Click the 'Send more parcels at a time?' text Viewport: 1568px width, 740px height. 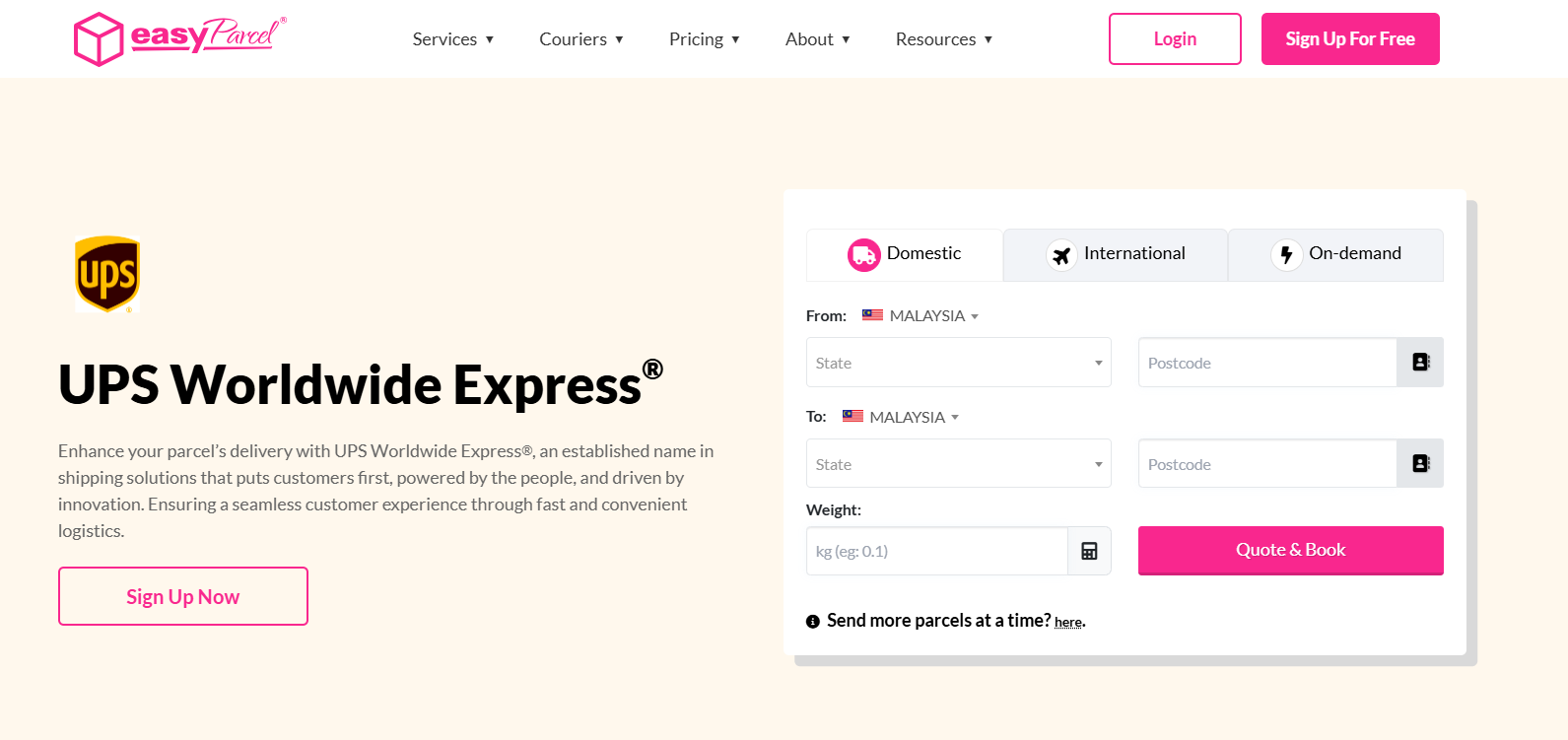tap(938, 620)
